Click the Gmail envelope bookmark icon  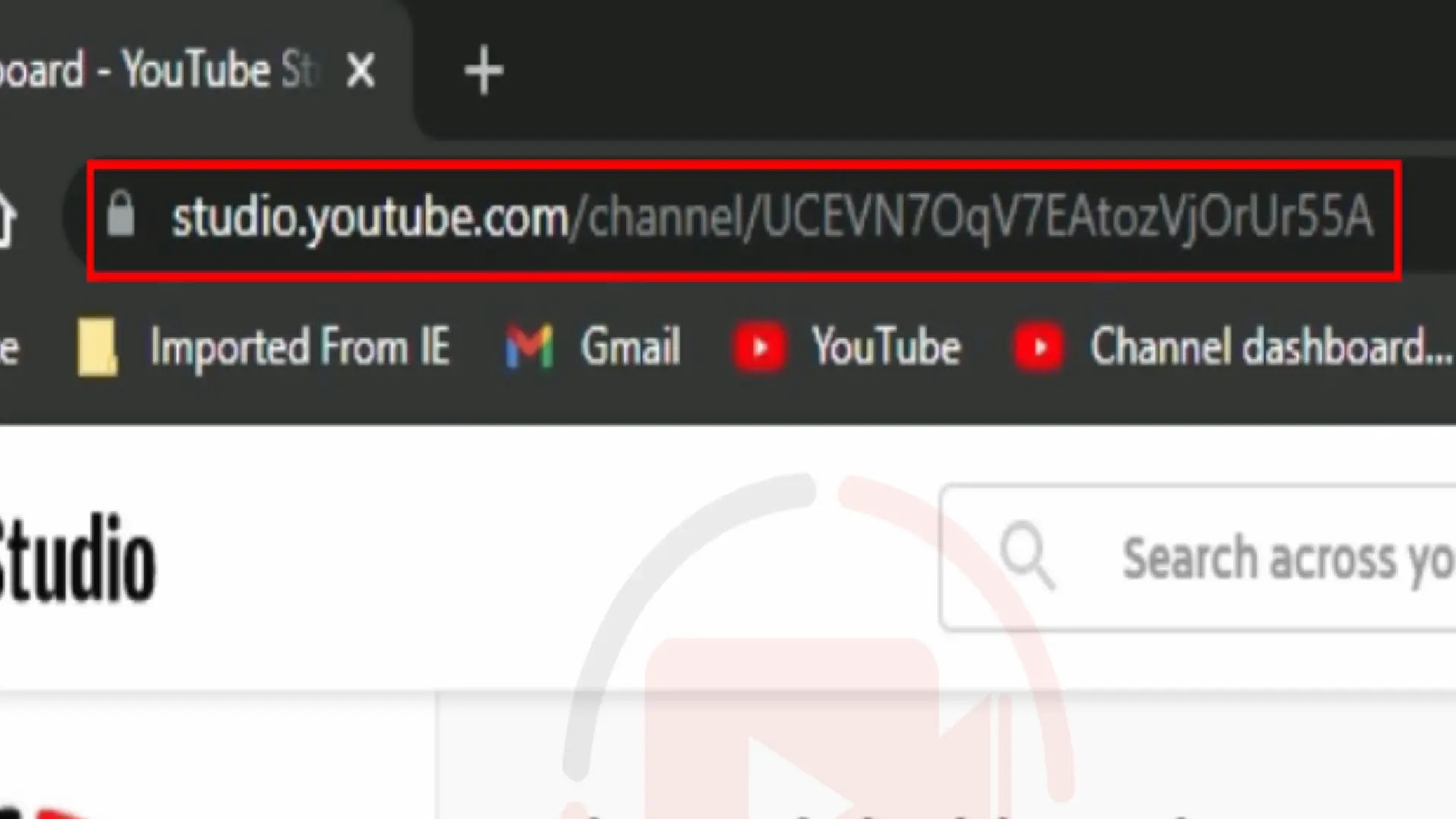click(529, 347)
